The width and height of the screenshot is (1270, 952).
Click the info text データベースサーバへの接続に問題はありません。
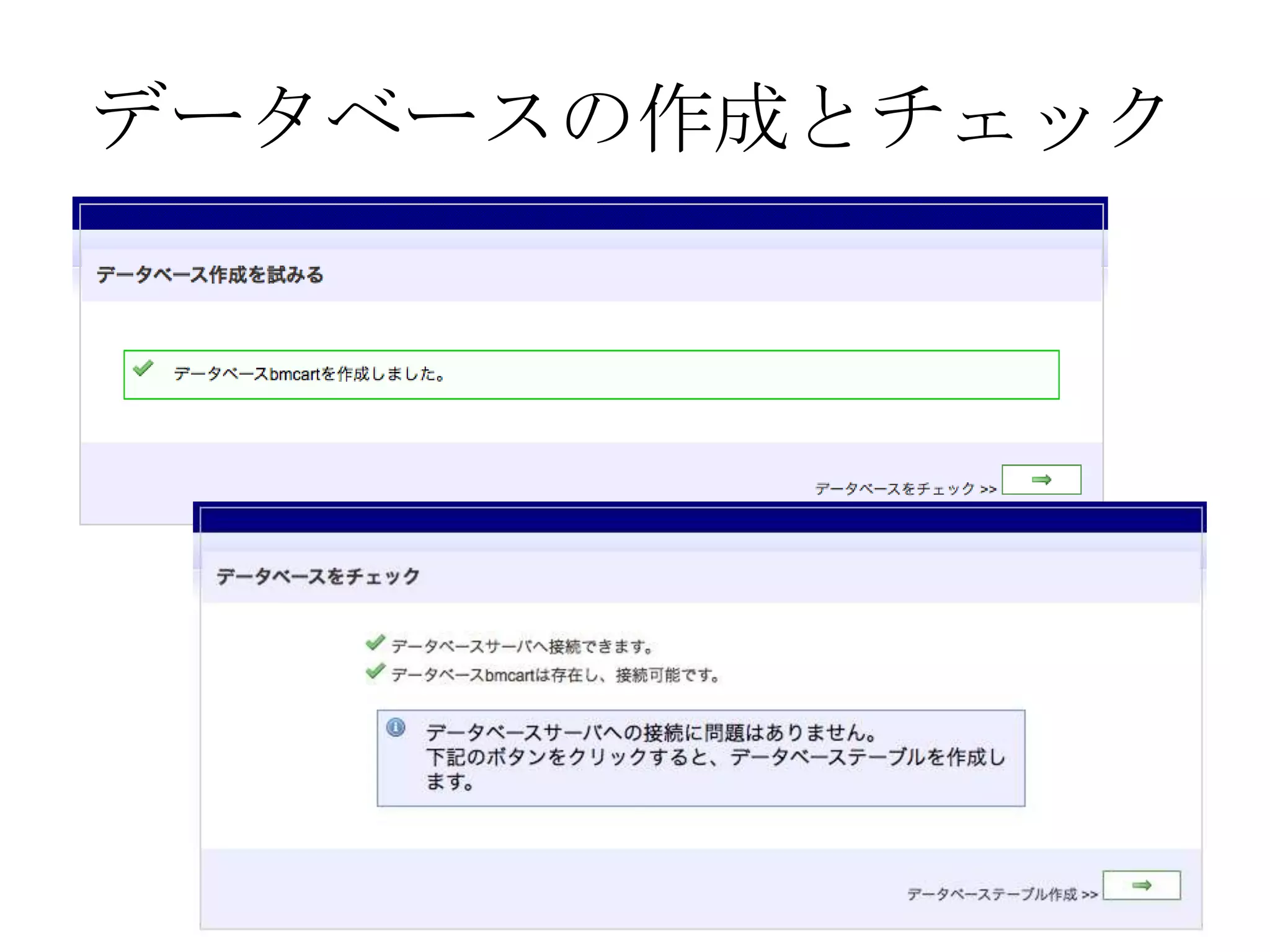652,733
